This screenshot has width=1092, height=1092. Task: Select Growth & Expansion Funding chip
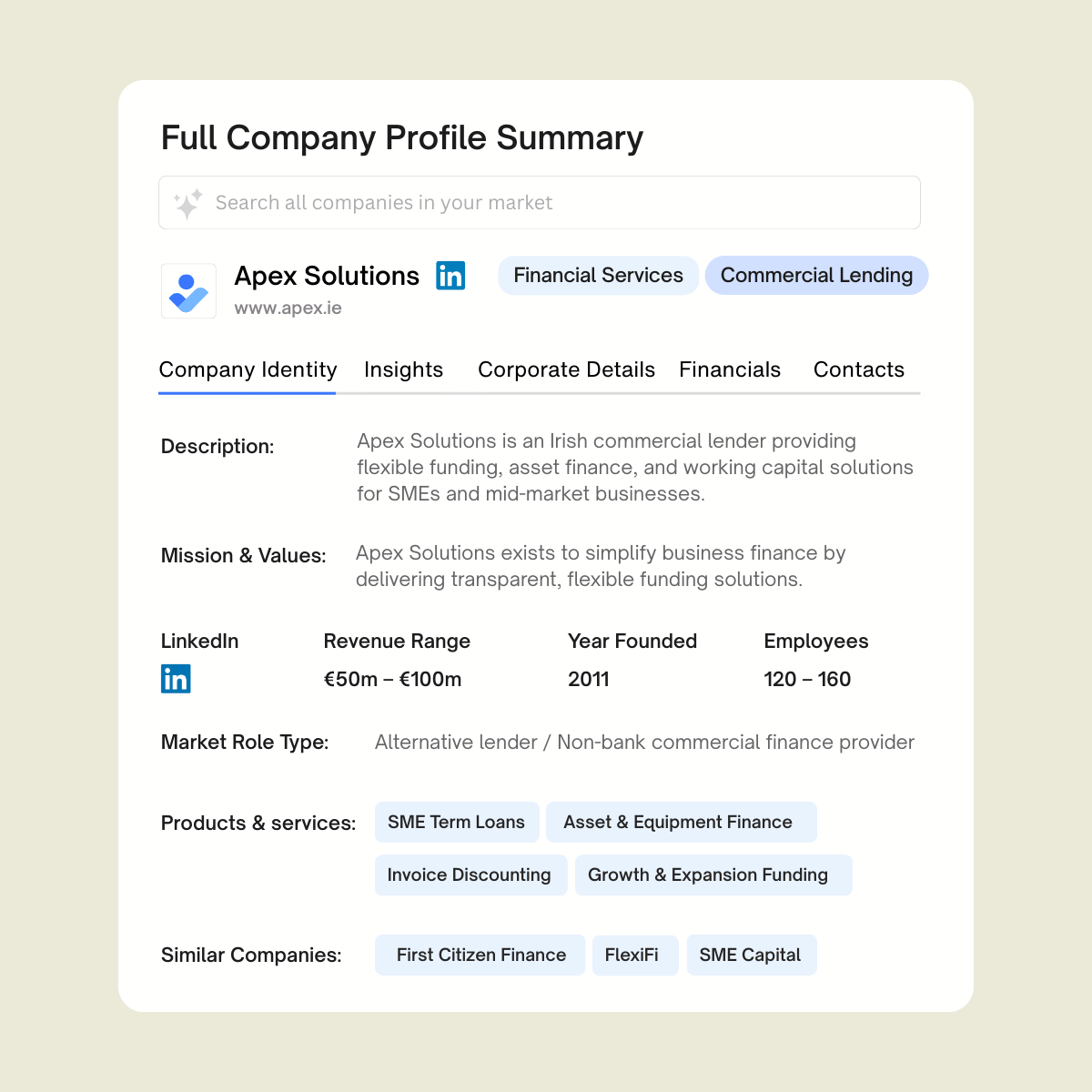point(708,875)
